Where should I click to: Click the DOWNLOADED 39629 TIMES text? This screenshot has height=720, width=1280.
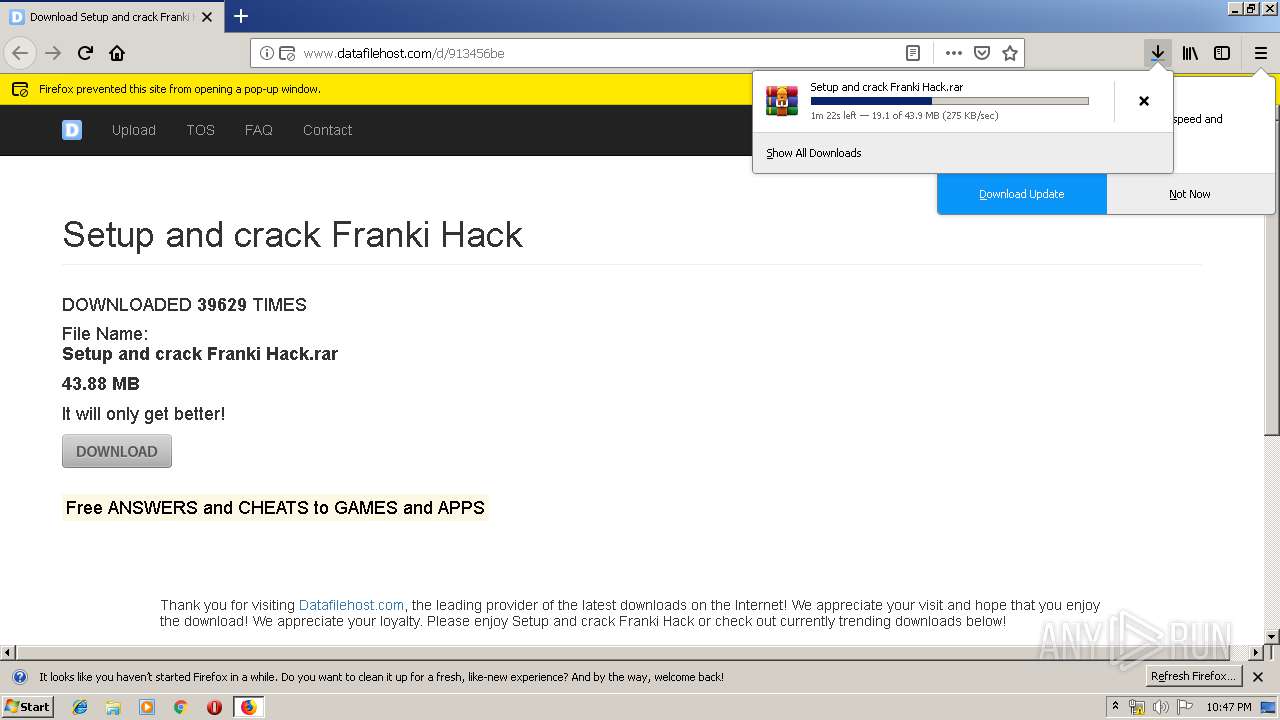point(184,305)
